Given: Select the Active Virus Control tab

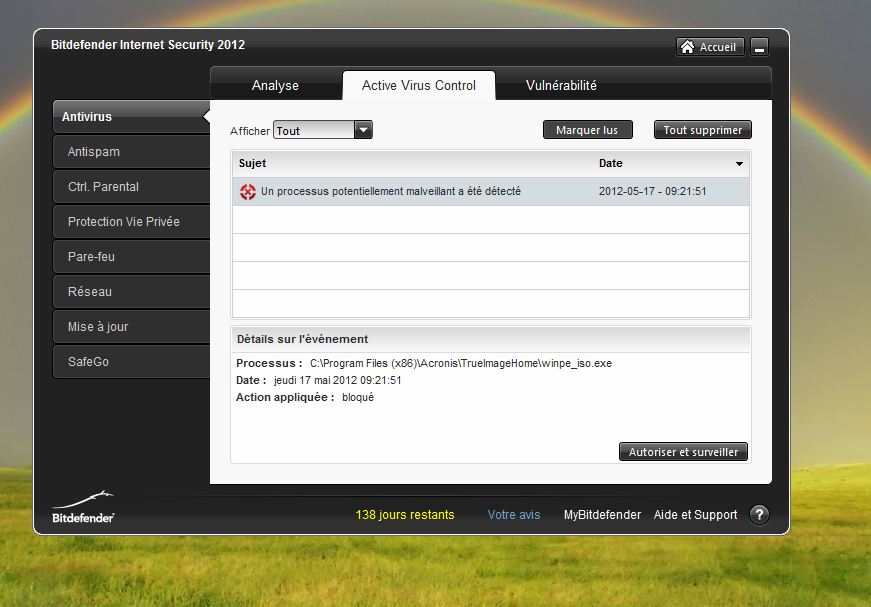Looking at the screenshot, I should coord(419,86).
